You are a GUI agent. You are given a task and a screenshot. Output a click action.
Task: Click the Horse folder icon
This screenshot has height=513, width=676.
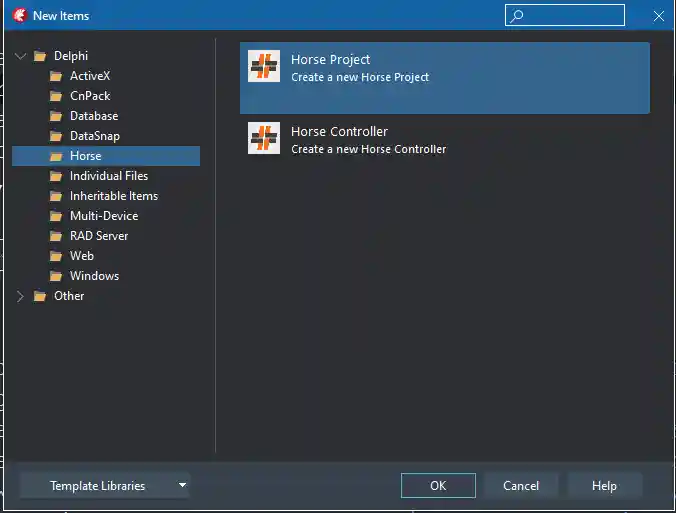(x=56, y=156)
